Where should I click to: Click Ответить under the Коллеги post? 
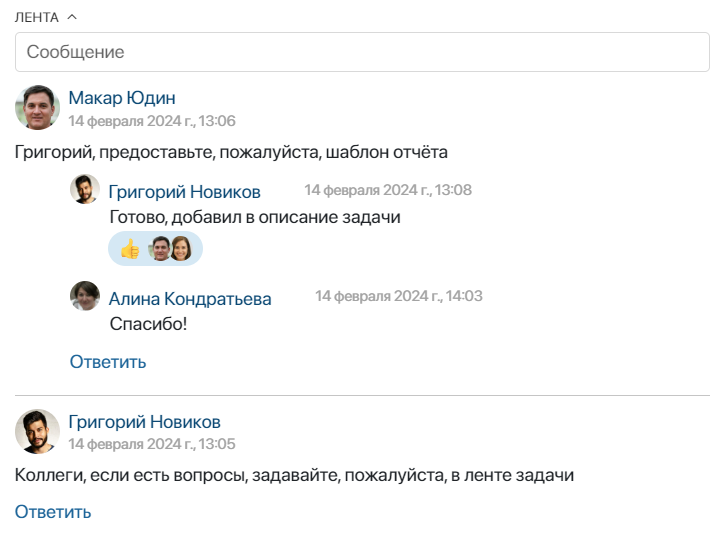(x=53, y=512)
